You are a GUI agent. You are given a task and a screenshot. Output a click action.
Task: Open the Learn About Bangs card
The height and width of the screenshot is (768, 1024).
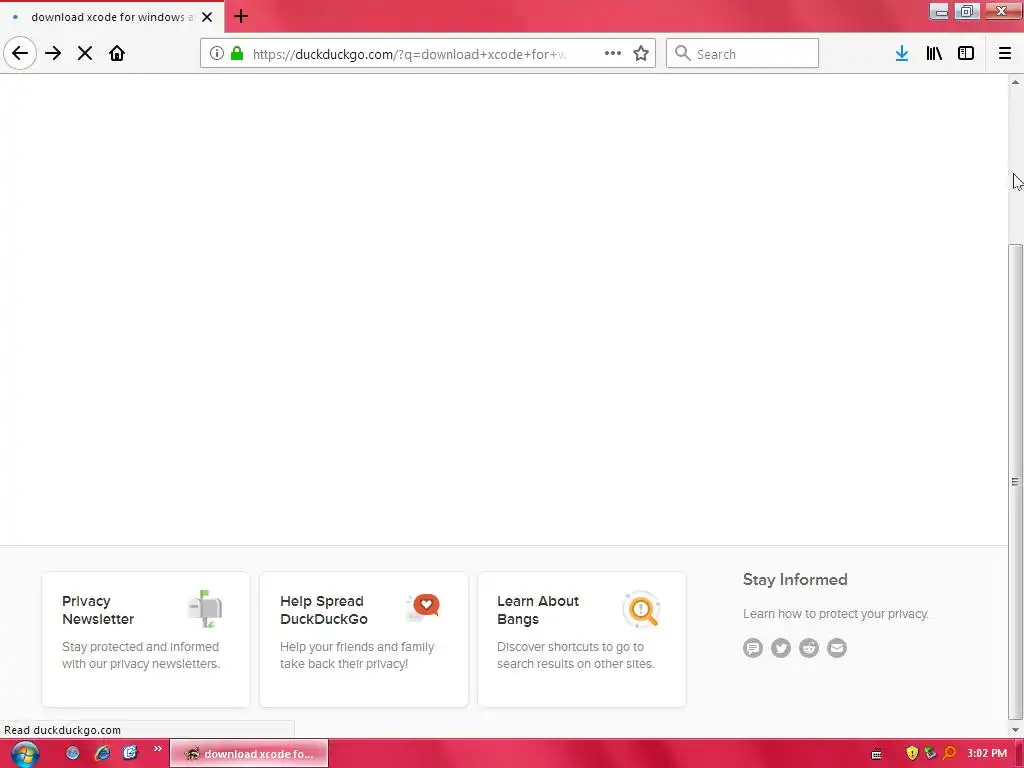tap(582, 639)
